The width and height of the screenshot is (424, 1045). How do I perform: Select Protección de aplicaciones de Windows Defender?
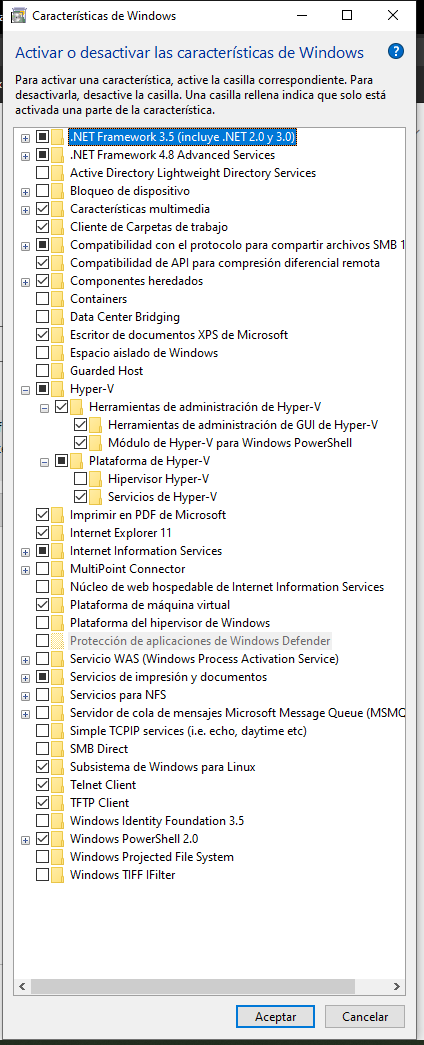(200, 640)
